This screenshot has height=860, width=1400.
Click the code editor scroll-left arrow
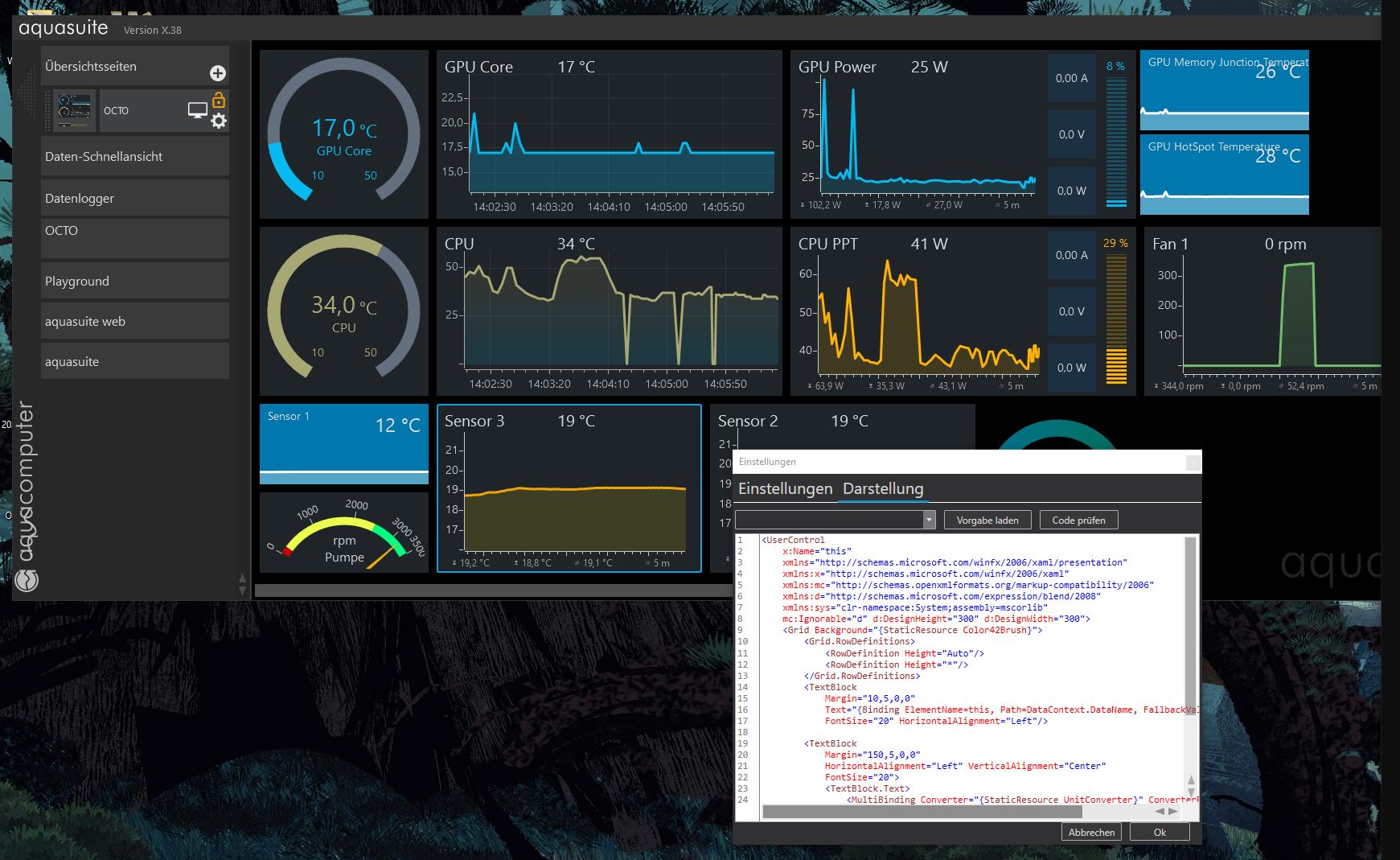[x=1160, y=811]
